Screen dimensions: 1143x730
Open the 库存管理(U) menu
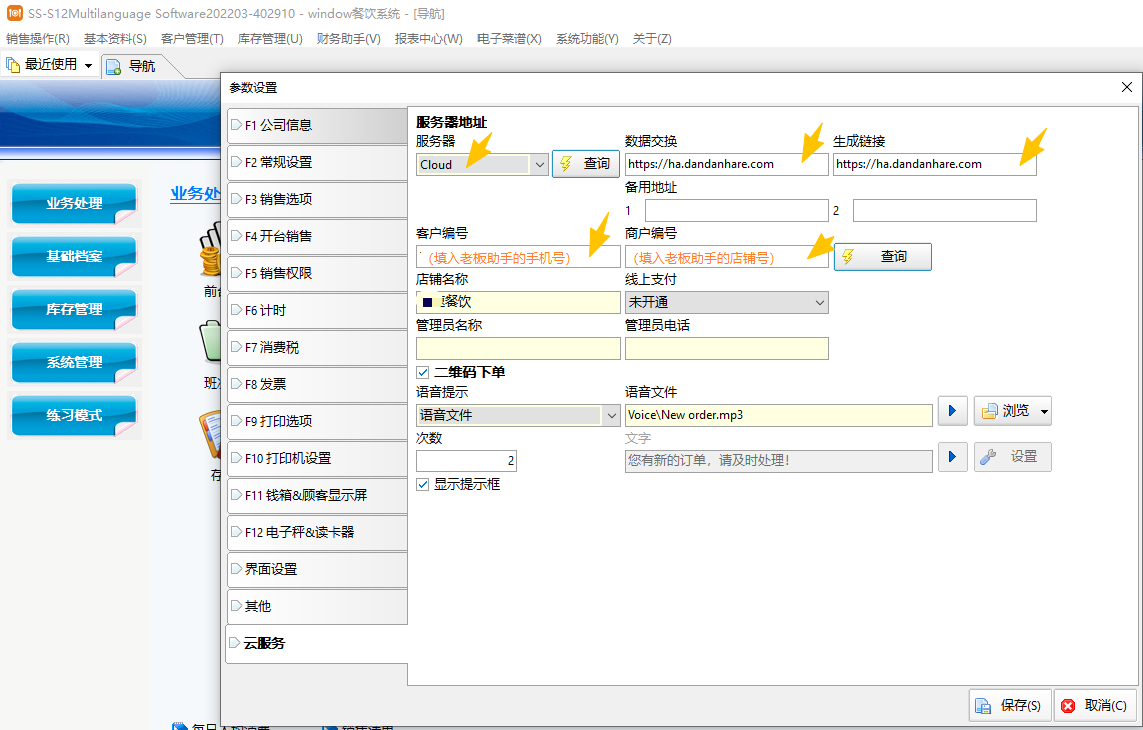[270, 39]
